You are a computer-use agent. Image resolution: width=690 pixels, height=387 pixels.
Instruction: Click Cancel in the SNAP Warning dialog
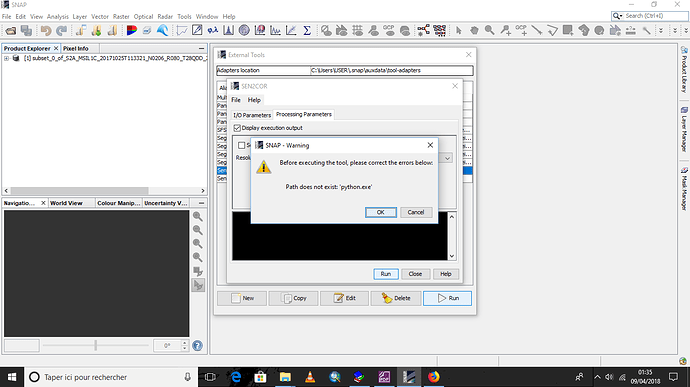click(416, 212)
